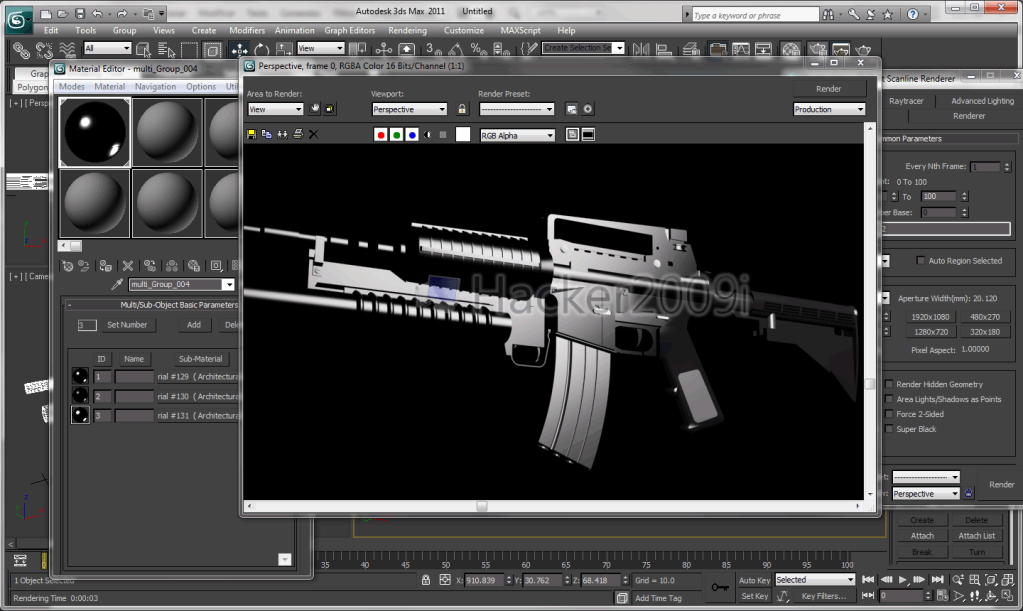Open the Modifiers menu

(247, 31)
